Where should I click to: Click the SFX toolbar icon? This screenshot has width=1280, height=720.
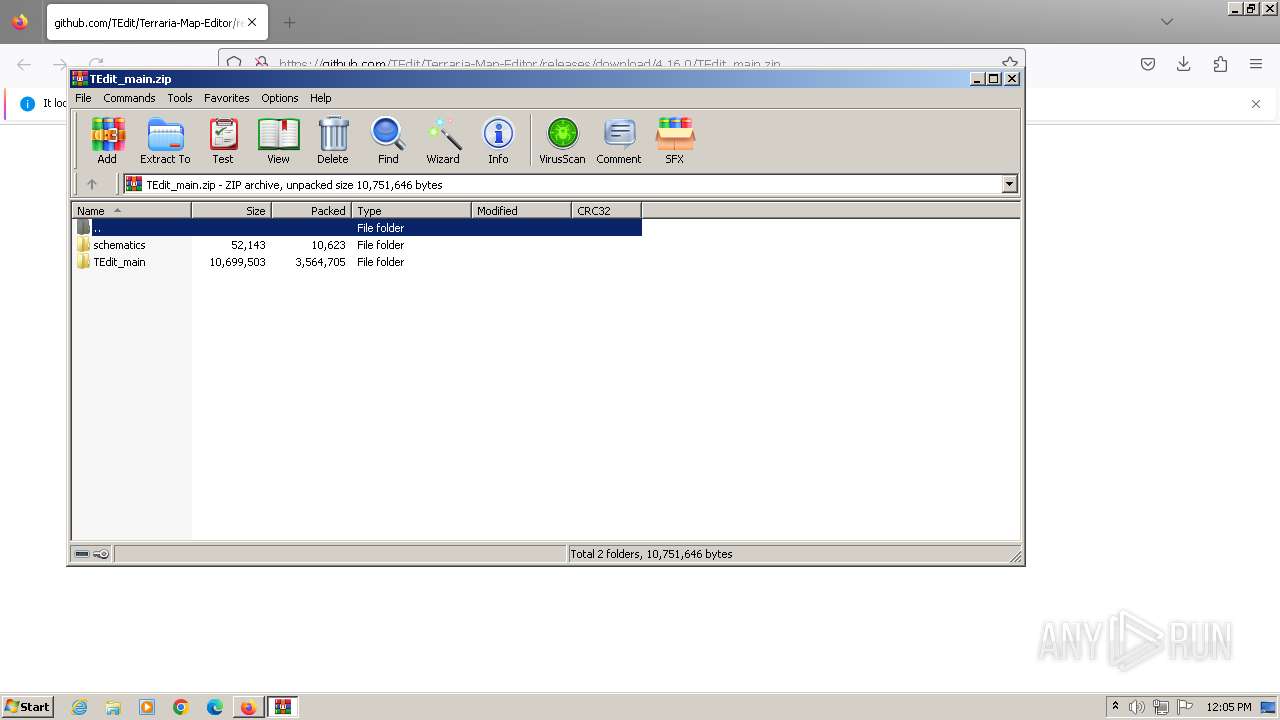(675, 140)
